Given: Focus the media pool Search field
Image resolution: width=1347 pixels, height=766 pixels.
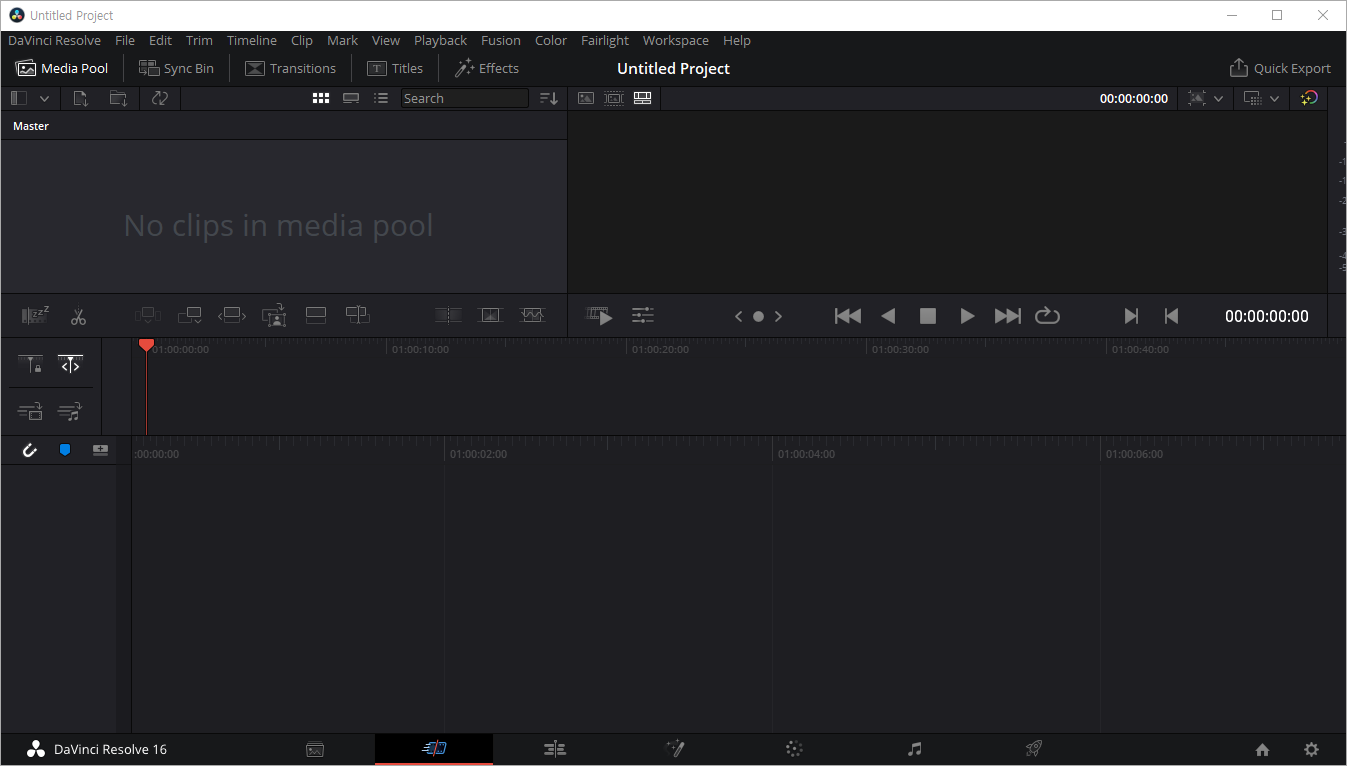Looking at the screenshot, I should 465,98.
